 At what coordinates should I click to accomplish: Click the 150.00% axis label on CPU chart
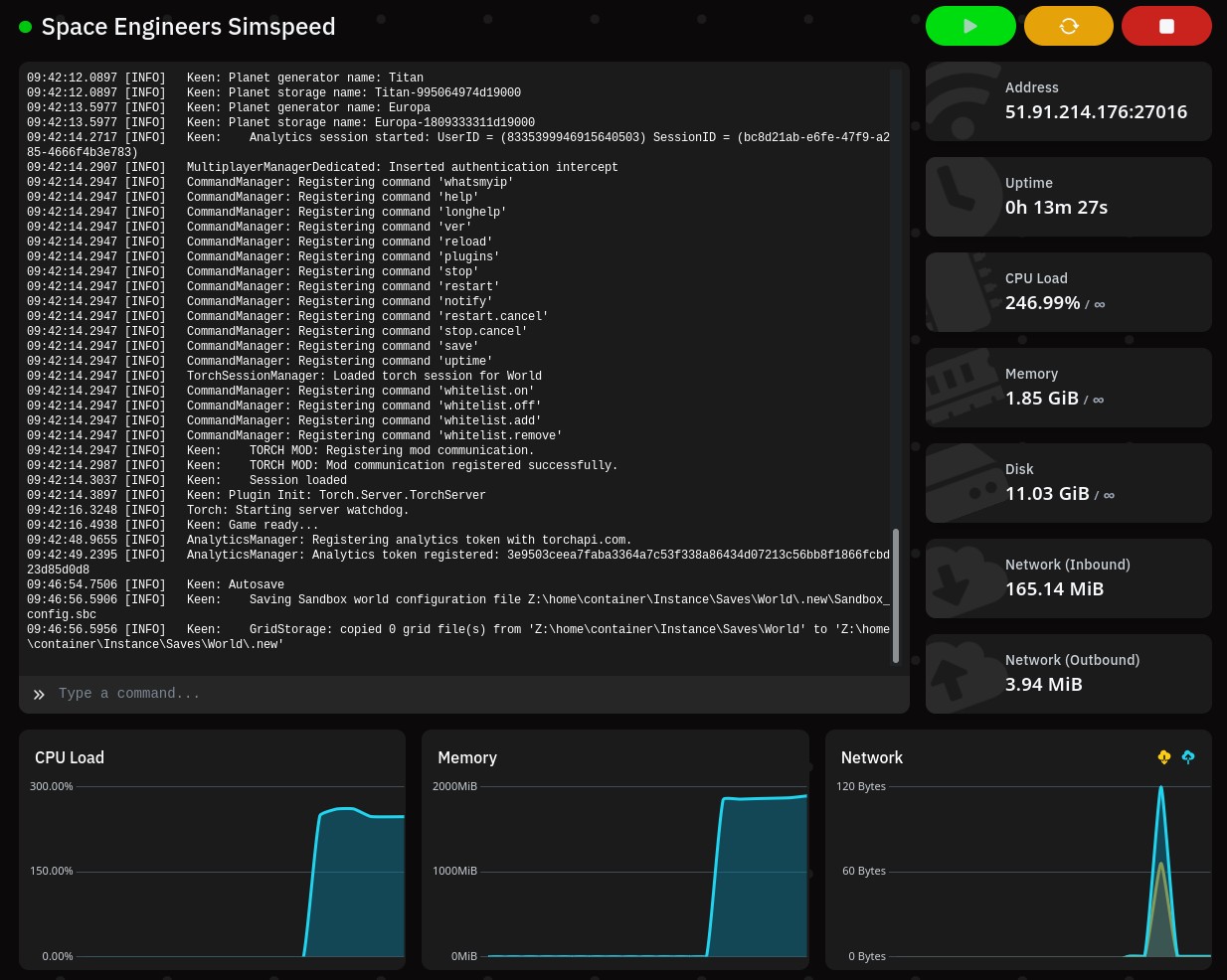pyautogui.click(x=52, y=871)
